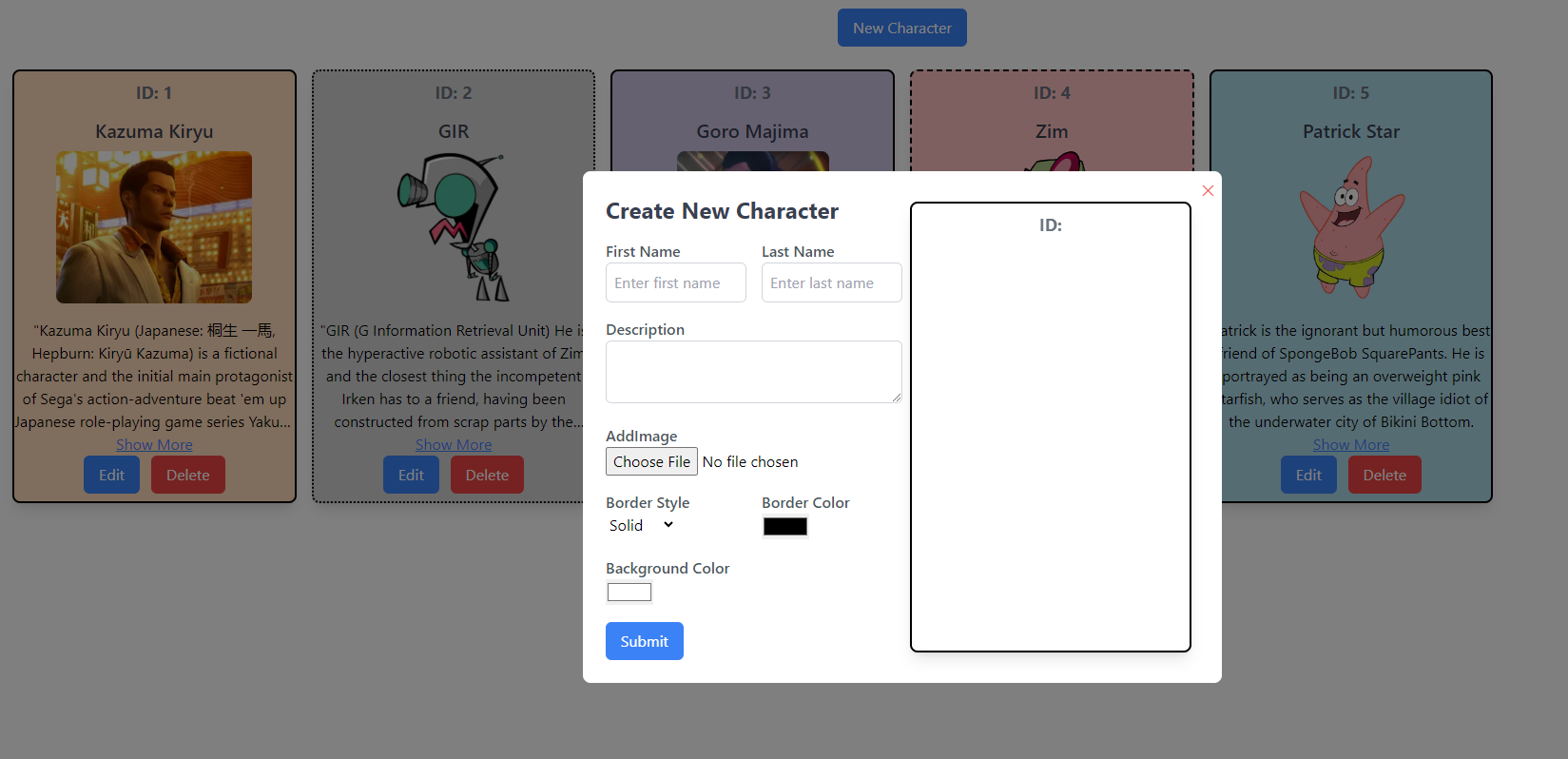Click the Patrick Star image
Viewport: 1568px width, 759px height.
point(1351,227)
